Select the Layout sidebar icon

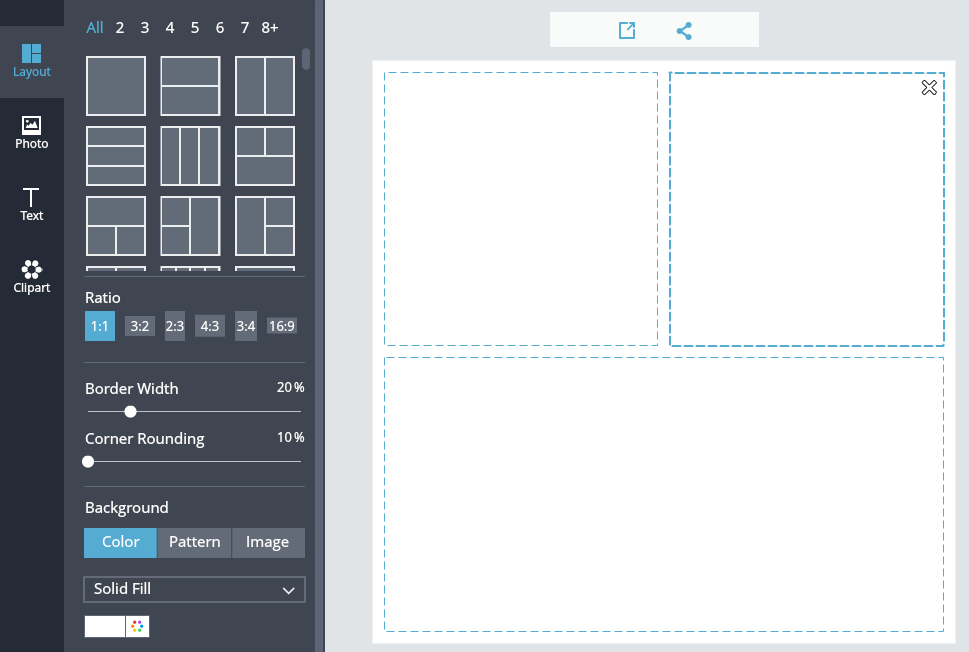(31, 60)
